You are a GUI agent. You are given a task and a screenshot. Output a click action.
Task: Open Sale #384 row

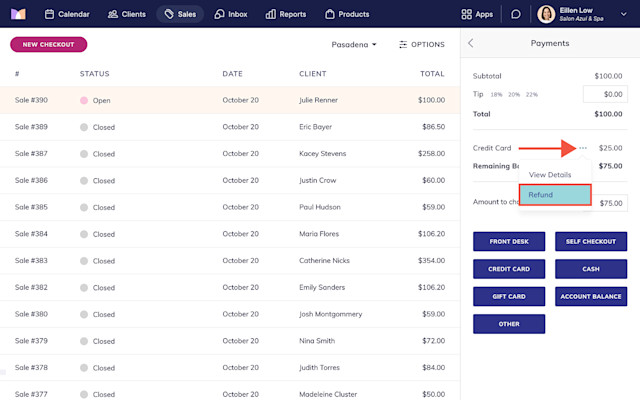[x=230, y=234]
